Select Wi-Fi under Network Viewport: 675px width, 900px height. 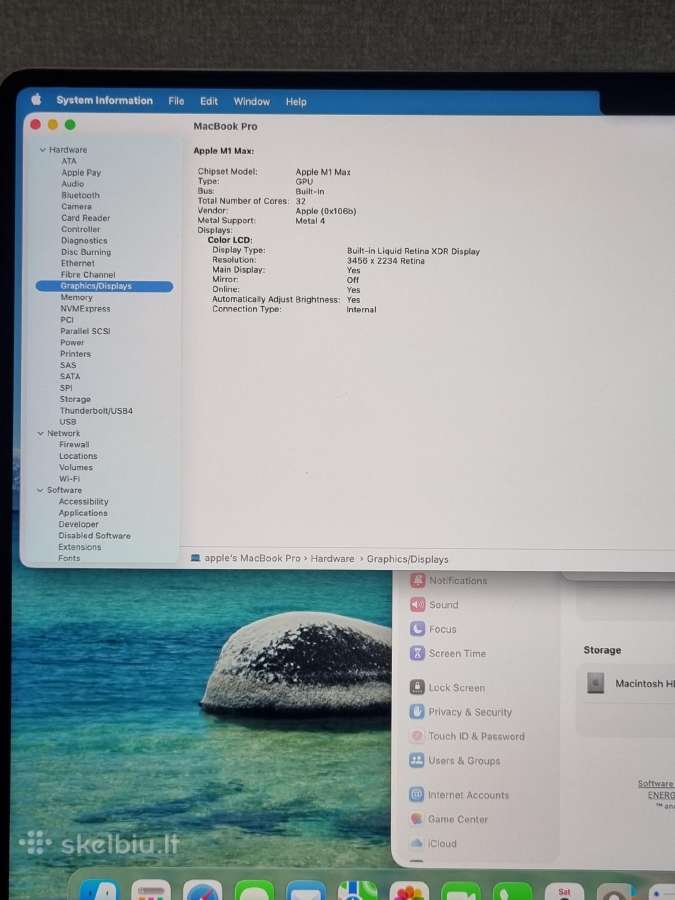click(x=69, y=479)
